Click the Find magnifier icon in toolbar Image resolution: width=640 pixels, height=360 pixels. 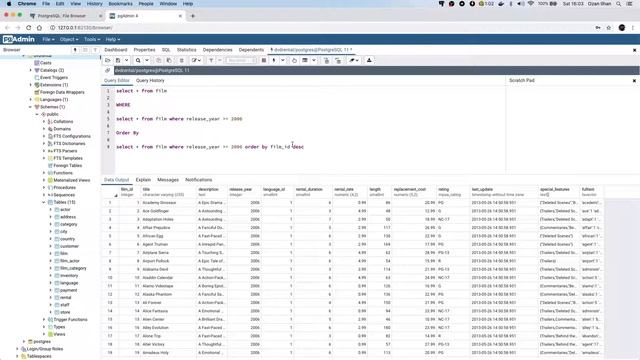point(138,60)
